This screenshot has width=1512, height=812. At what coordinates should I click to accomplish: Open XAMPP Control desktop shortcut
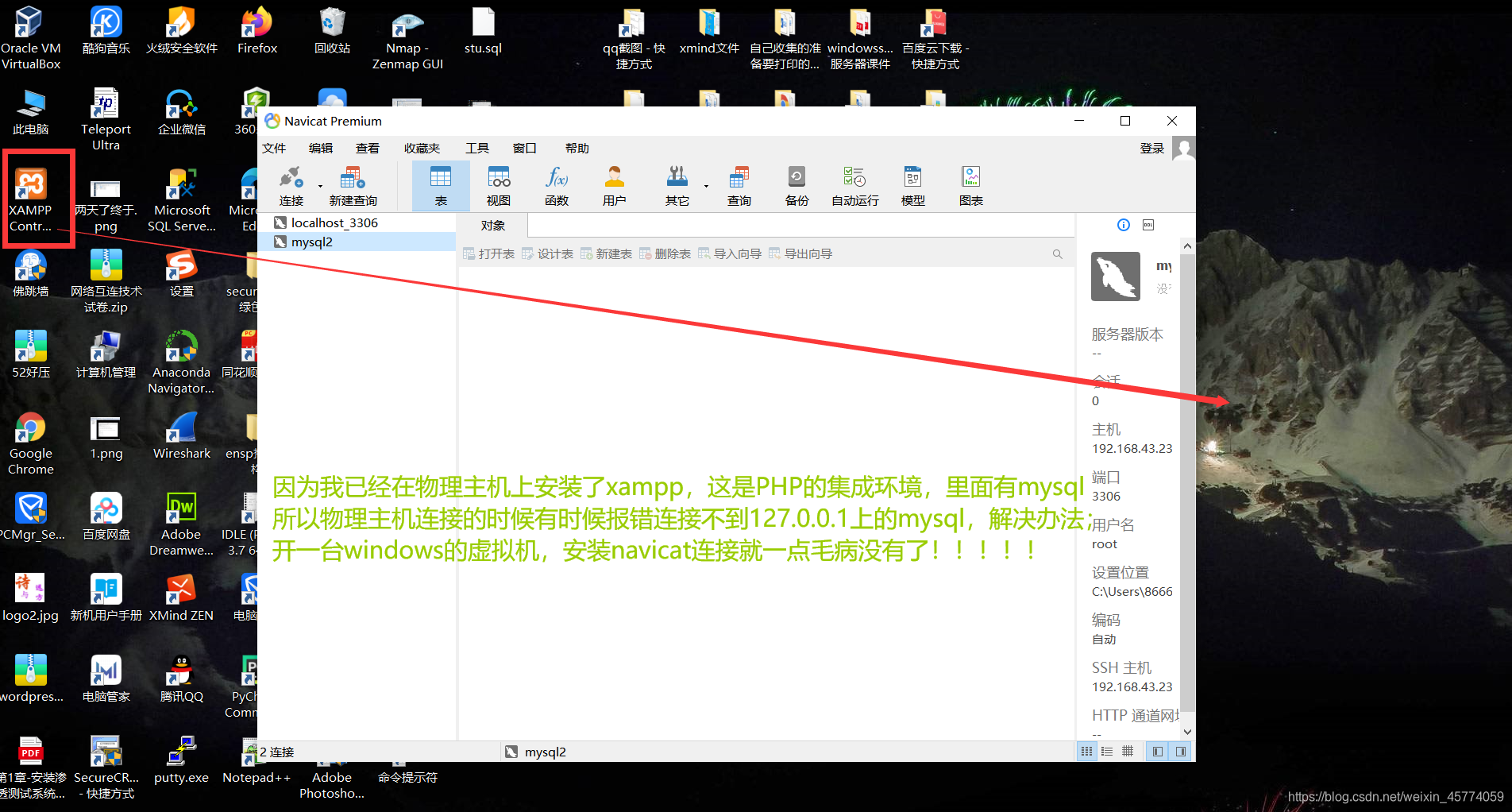pos(31,199)
